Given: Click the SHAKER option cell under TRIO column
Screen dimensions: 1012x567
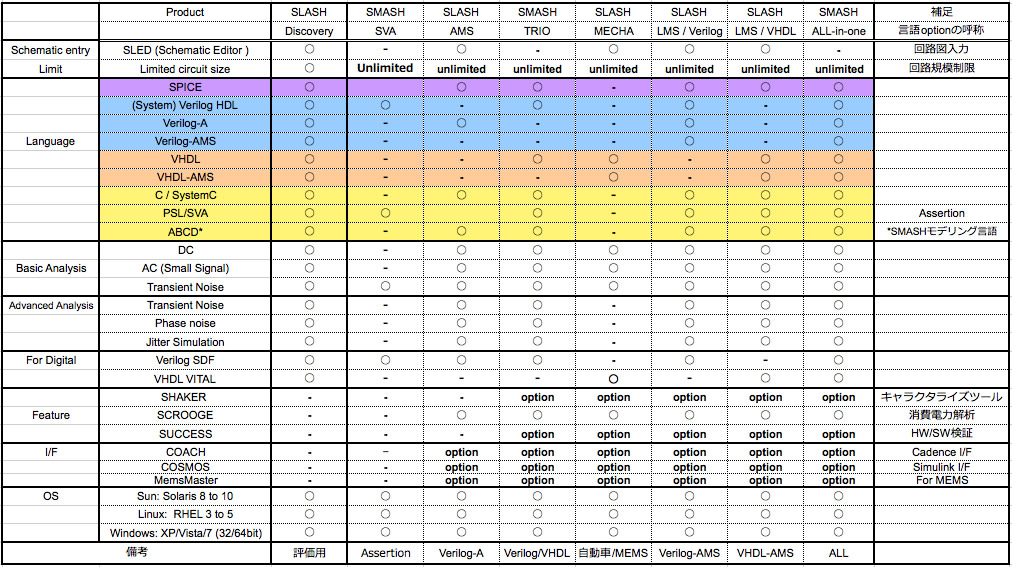Looking at the screenshot, I should point(537,397).
